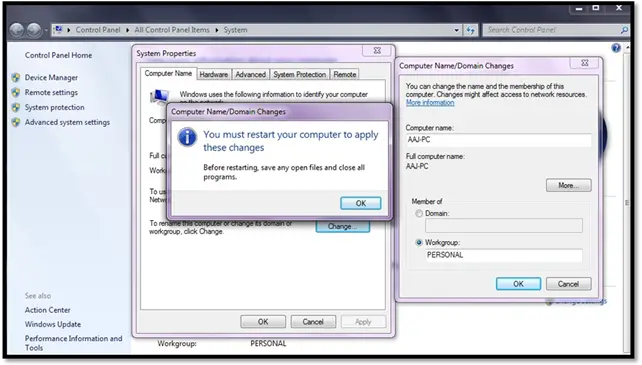Image resolution: width=642 pixels, height=365 pixels.
Task: Click the shield icon next to Device Manager
Action: [16, 77]
